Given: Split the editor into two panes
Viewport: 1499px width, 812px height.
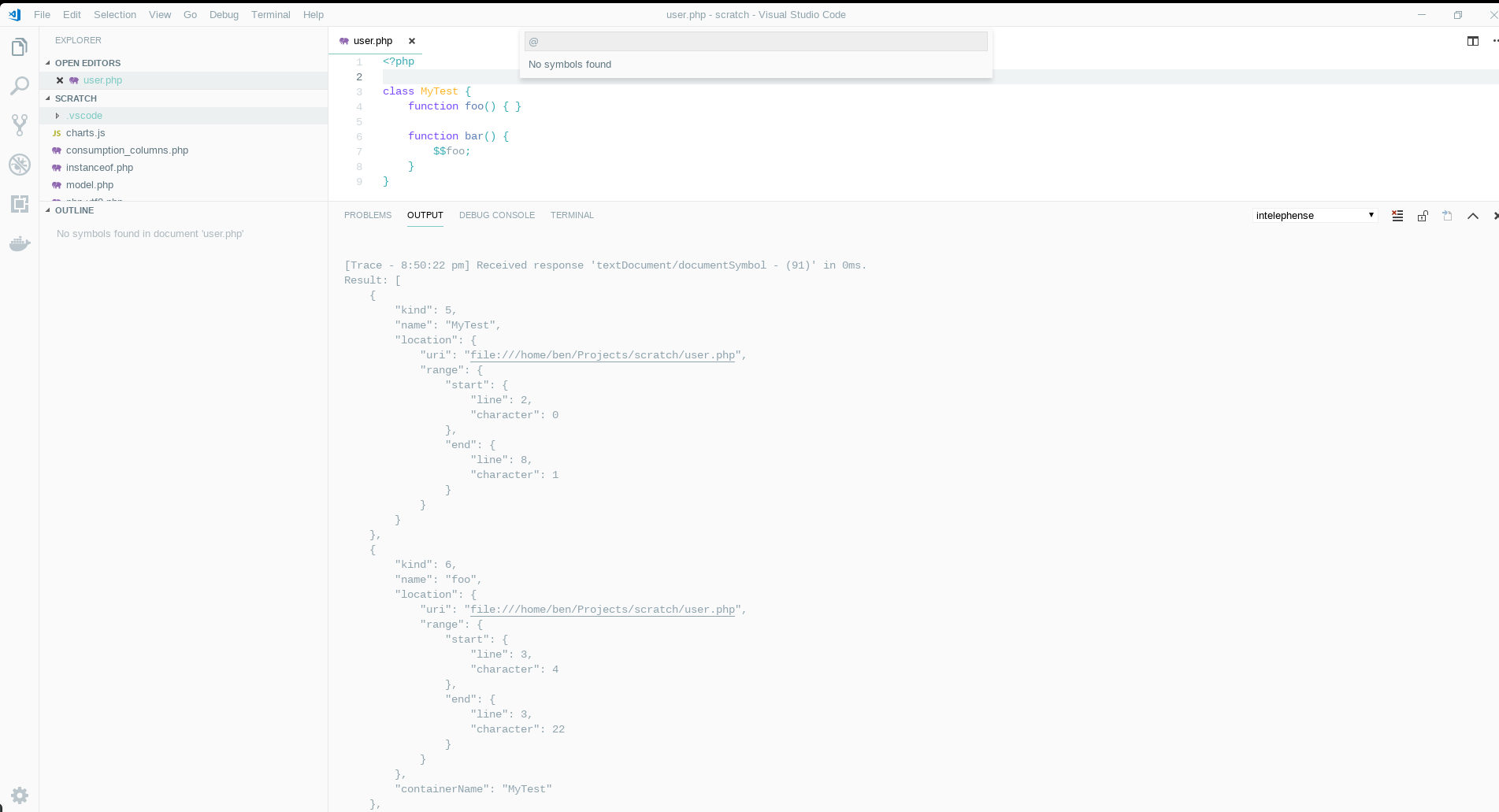Looking at the screenshot, I should 1472,41.
